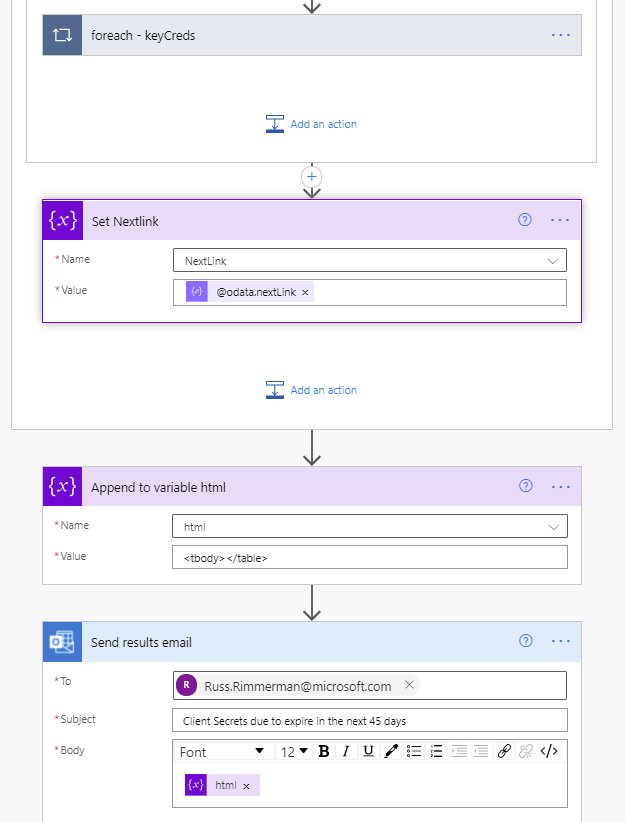Switch email body to code view
This screenshot has width=625, height=822.
tap(549, 751)
